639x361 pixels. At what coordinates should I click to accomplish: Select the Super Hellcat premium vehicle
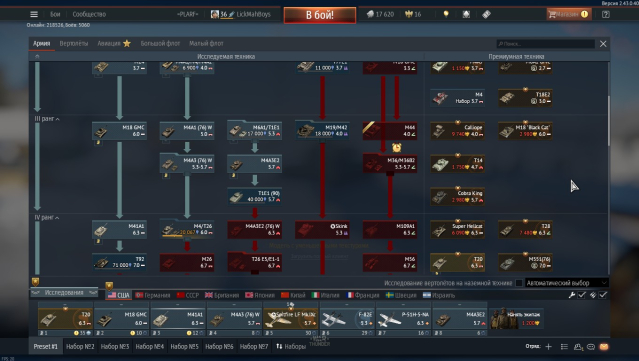tap(457, 229)
